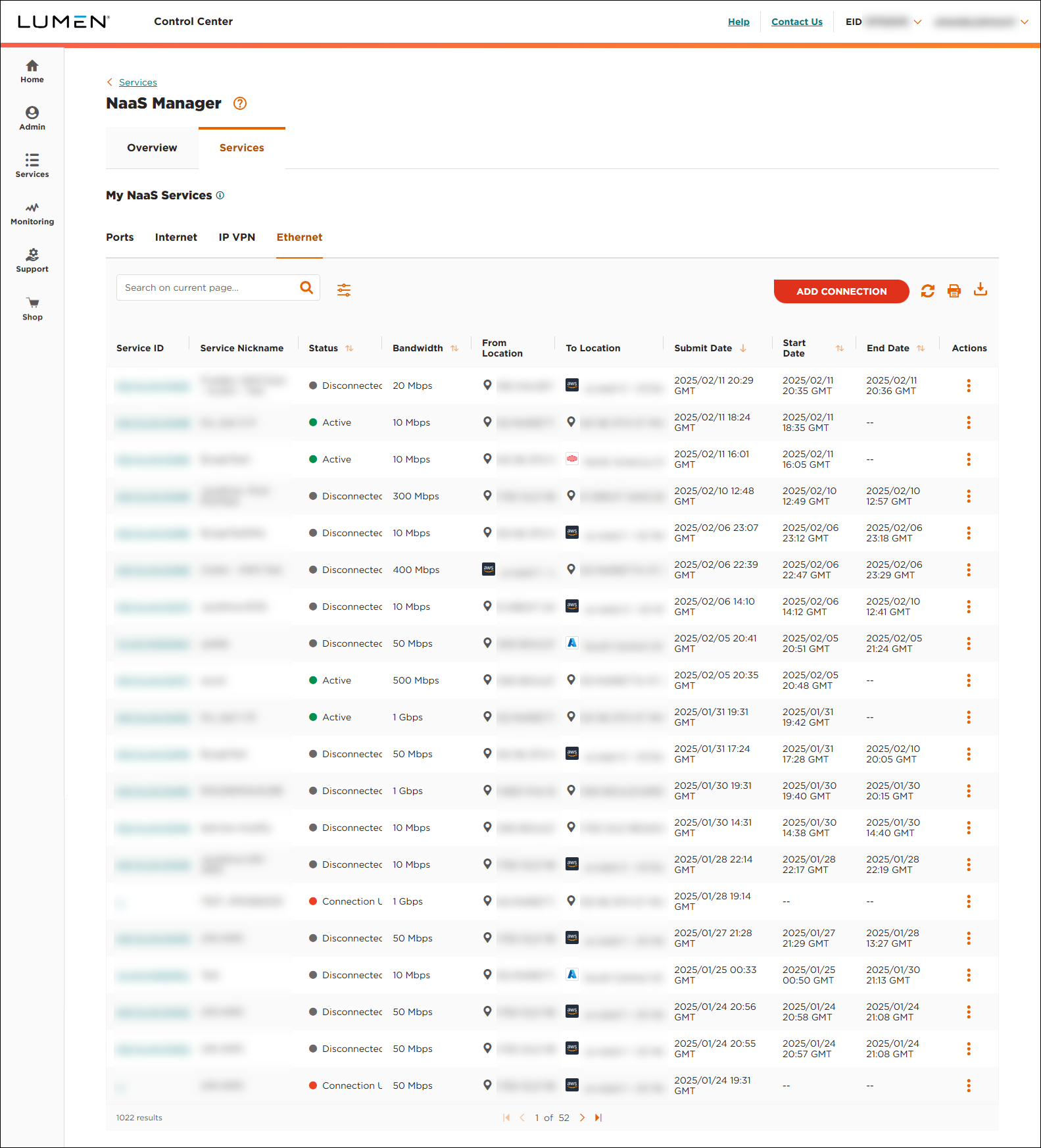Viewport: 1041px width, 1148px height.
Task: Go to the next results page
Action: pyautogui.click(x=582, y=1118)
